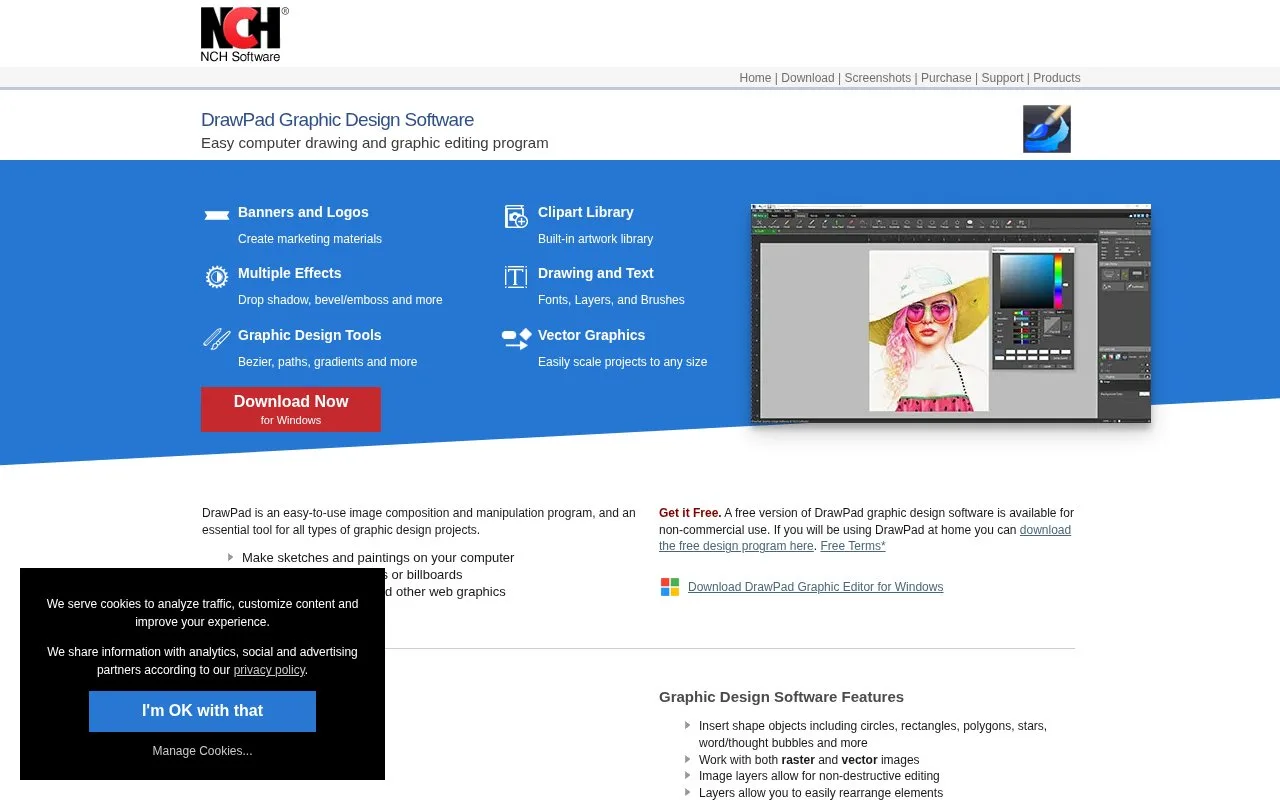Click 'Image layers allow for non-destructive editing'
Viewport: 1280px width, 800px height.
(x=819, y=776)
